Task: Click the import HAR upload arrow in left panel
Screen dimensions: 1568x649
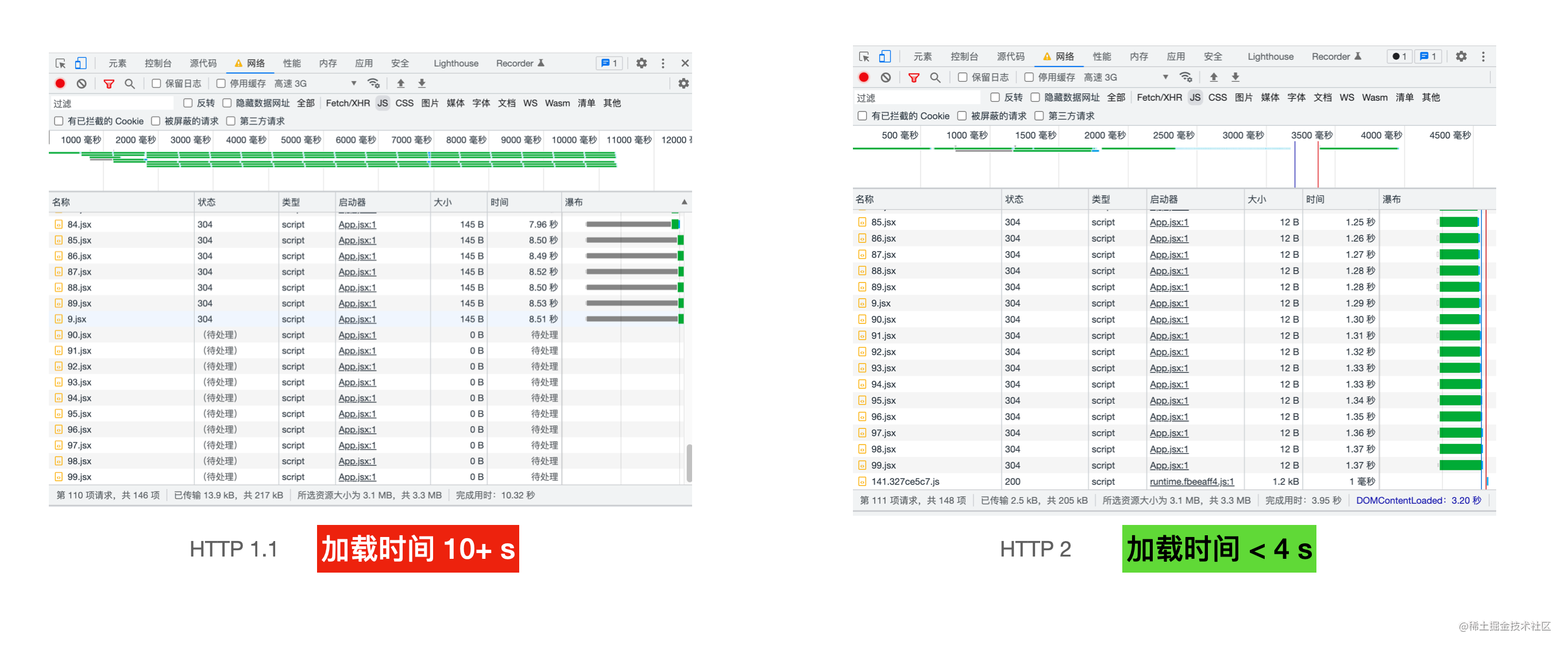Action: 400,83
